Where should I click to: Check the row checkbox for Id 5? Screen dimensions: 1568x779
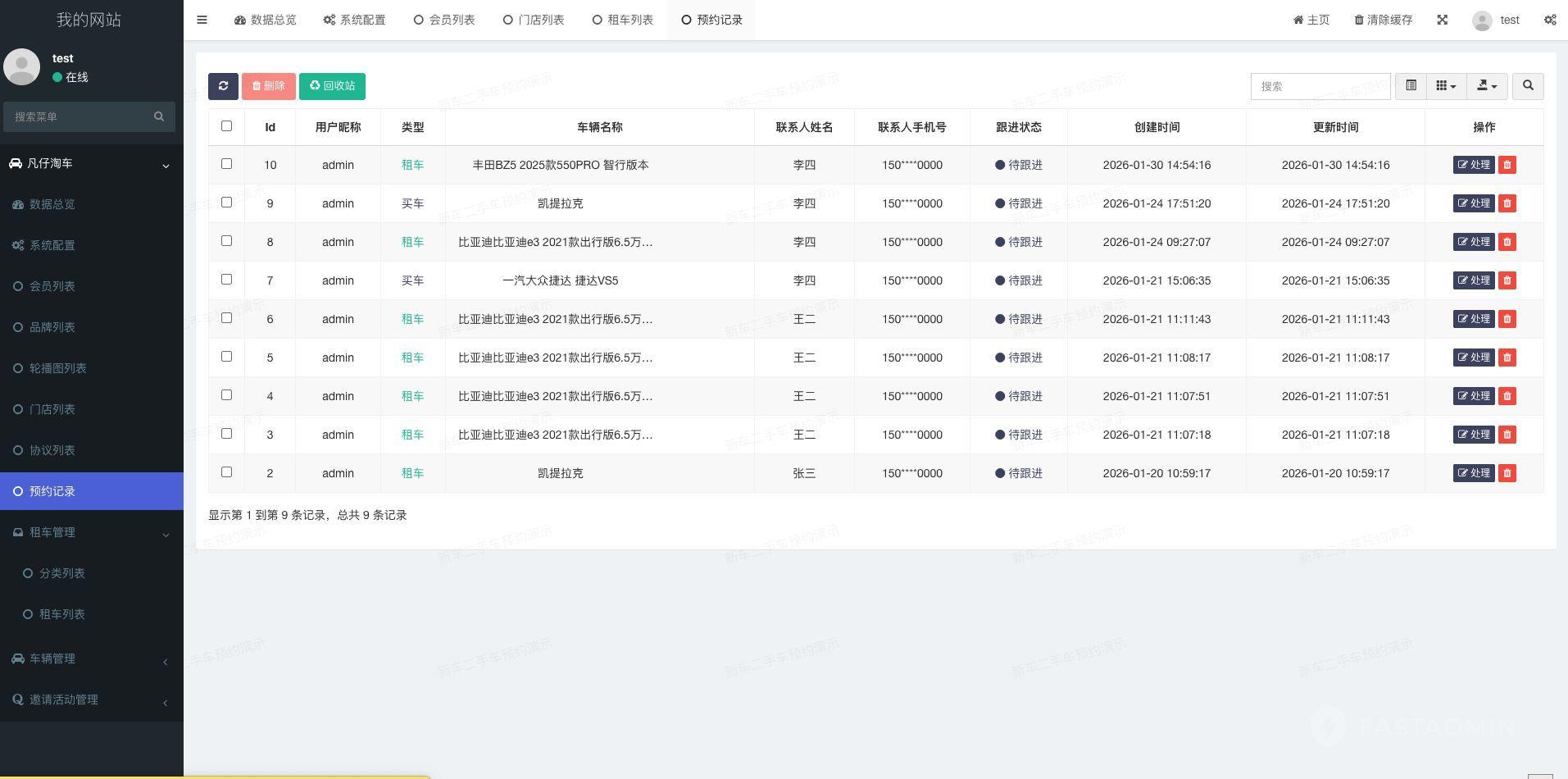click(x=227, y=357)
